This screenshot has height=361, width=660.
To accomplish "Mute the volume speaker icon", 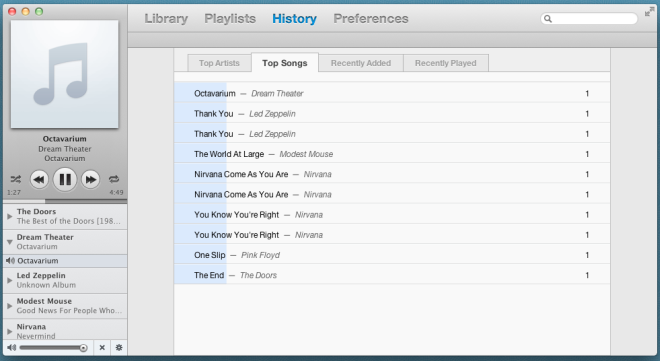I will 11,348.
